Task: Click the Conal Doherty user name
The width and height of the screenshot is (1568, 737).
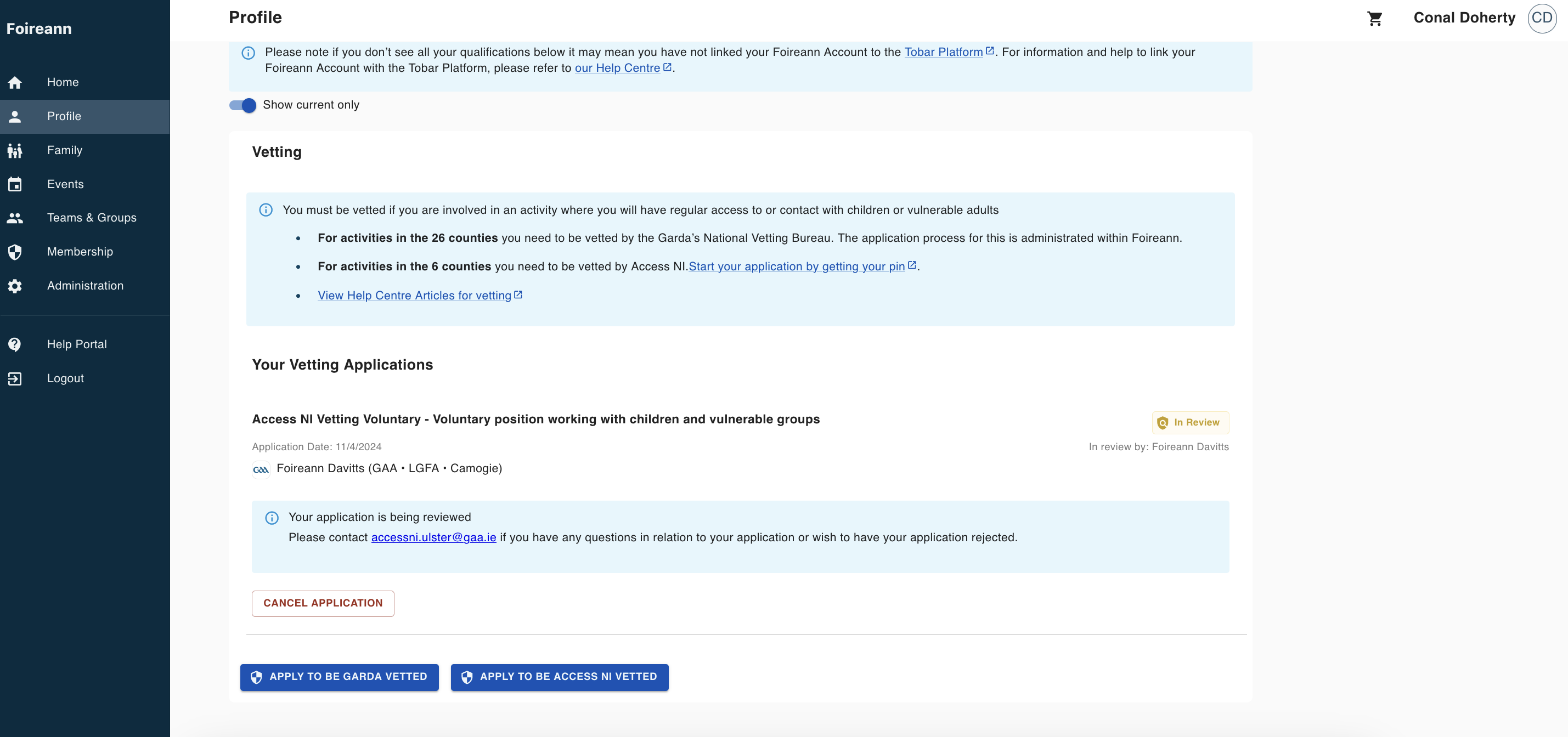Action: 1464,18
